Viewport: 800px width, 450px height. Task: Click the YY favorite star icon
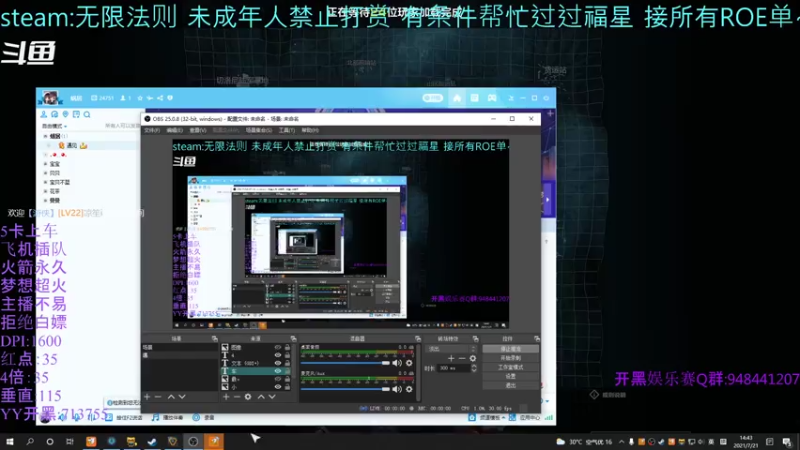(x=140, y=98)
